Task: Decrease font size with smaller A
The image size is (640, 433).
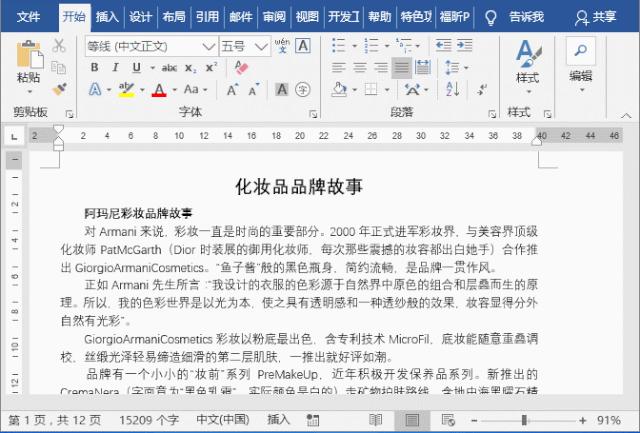Action: tap(253, 90)
